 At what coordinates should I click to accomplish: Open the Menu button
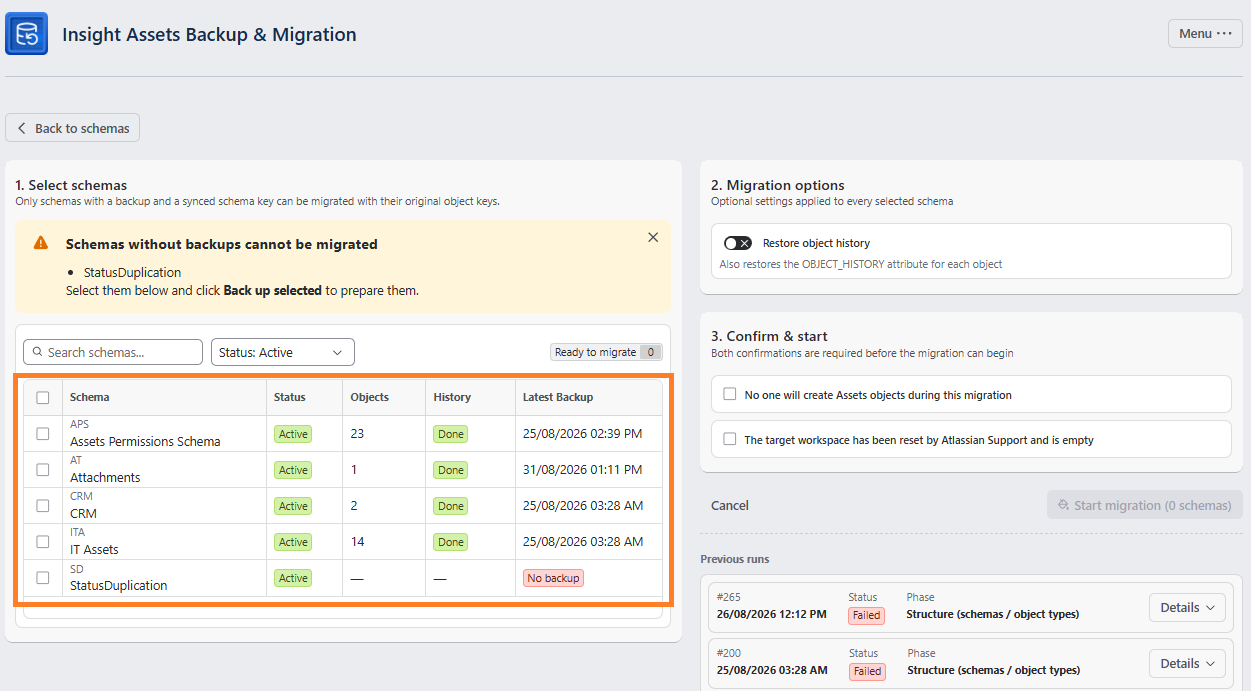[1205, 33]
